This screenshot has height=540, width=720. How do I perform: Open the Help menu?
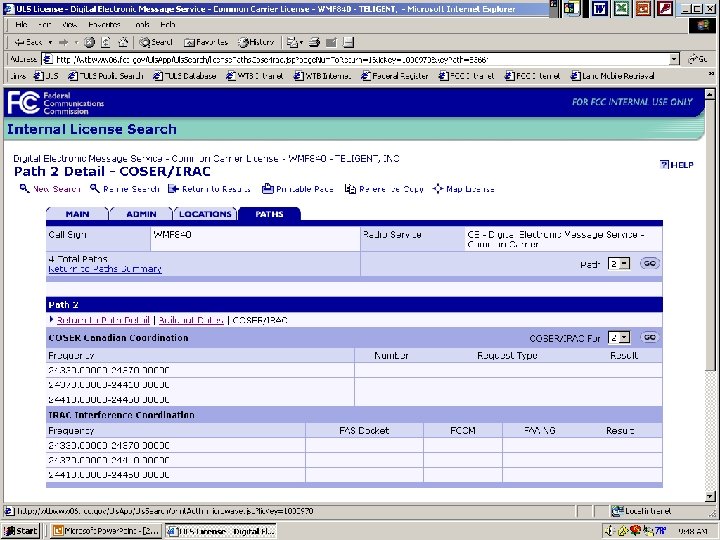click(x=168, y=25)
